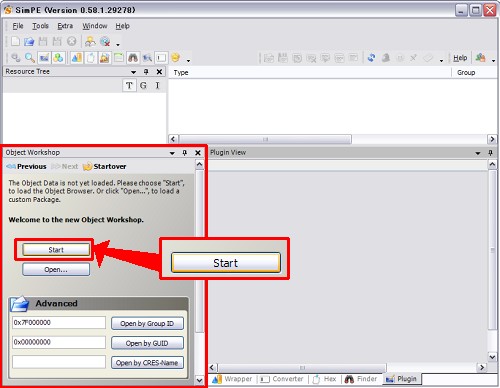Click the toolbar icon right of the binoculars
This screenshot has height=388, width=500.
coord(147,58)
